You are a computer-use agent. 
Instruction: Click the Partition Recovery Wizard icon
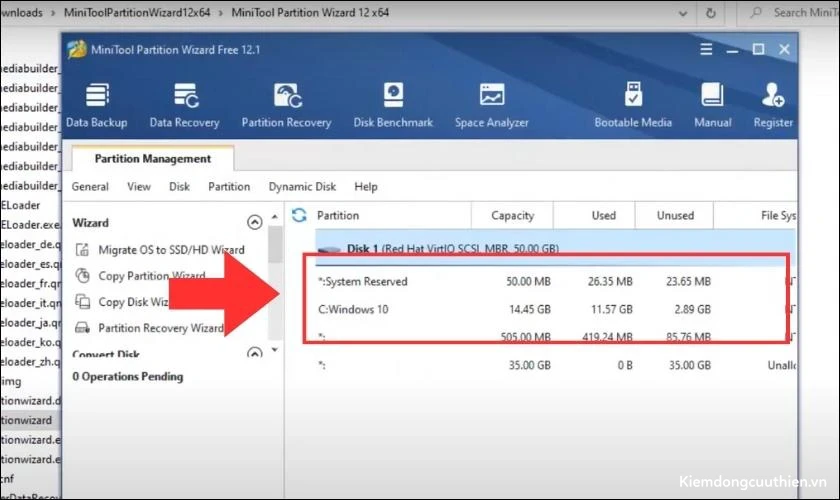[x=82, y=327]
